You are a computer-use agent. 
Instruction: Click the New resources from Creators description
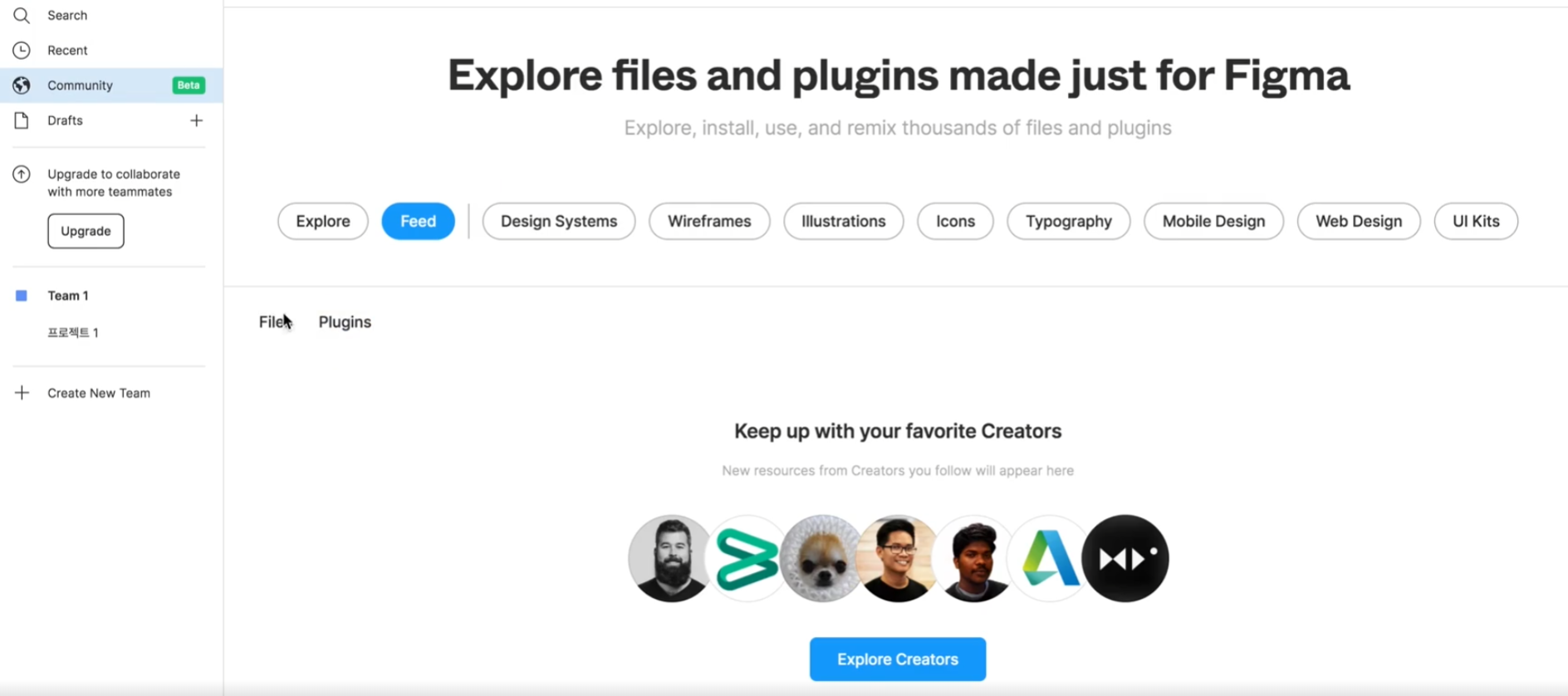(x=898, y=470)
